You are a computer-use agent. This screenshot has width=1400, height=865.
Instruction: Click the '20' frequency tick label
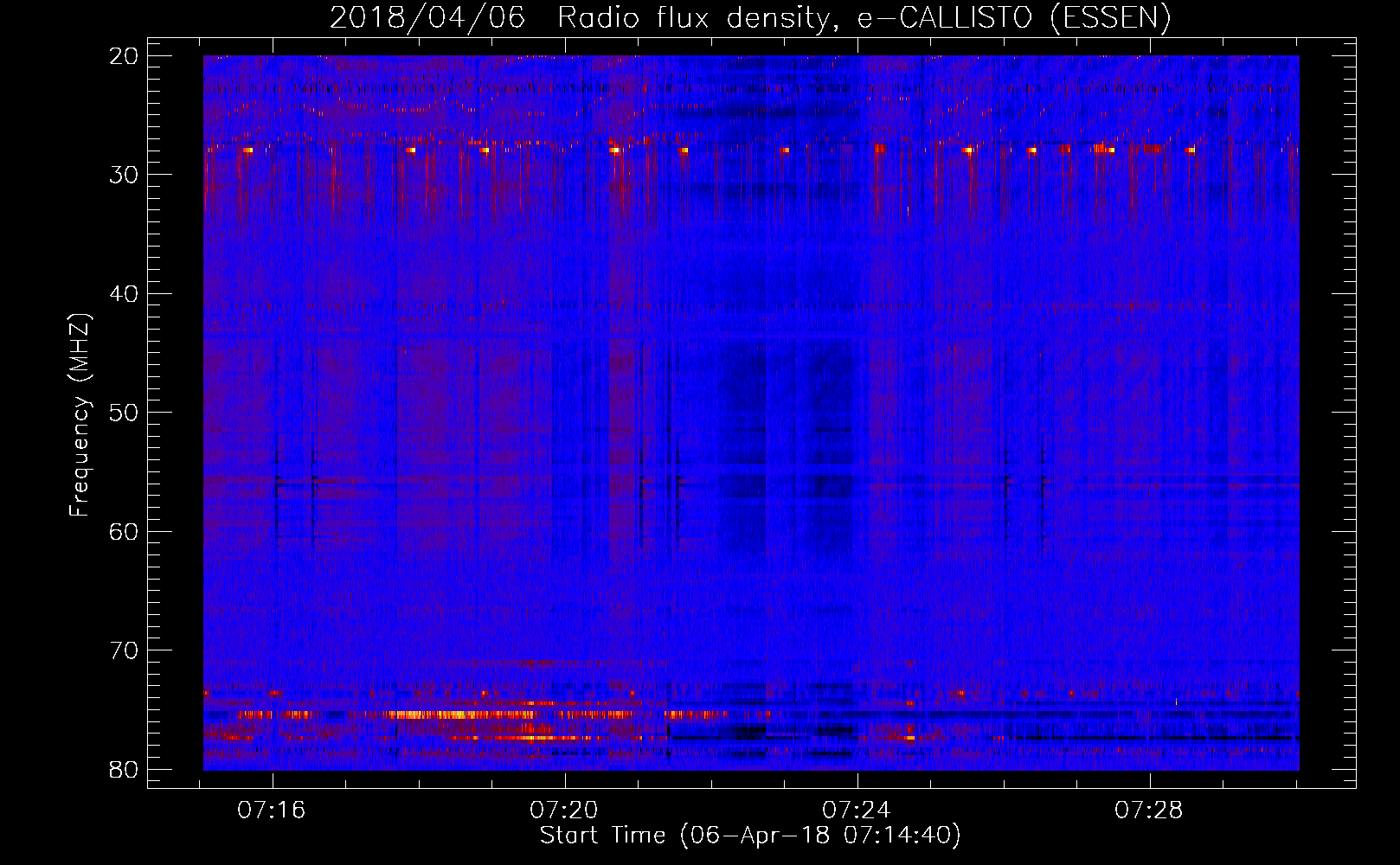click(x=125, y=56)
